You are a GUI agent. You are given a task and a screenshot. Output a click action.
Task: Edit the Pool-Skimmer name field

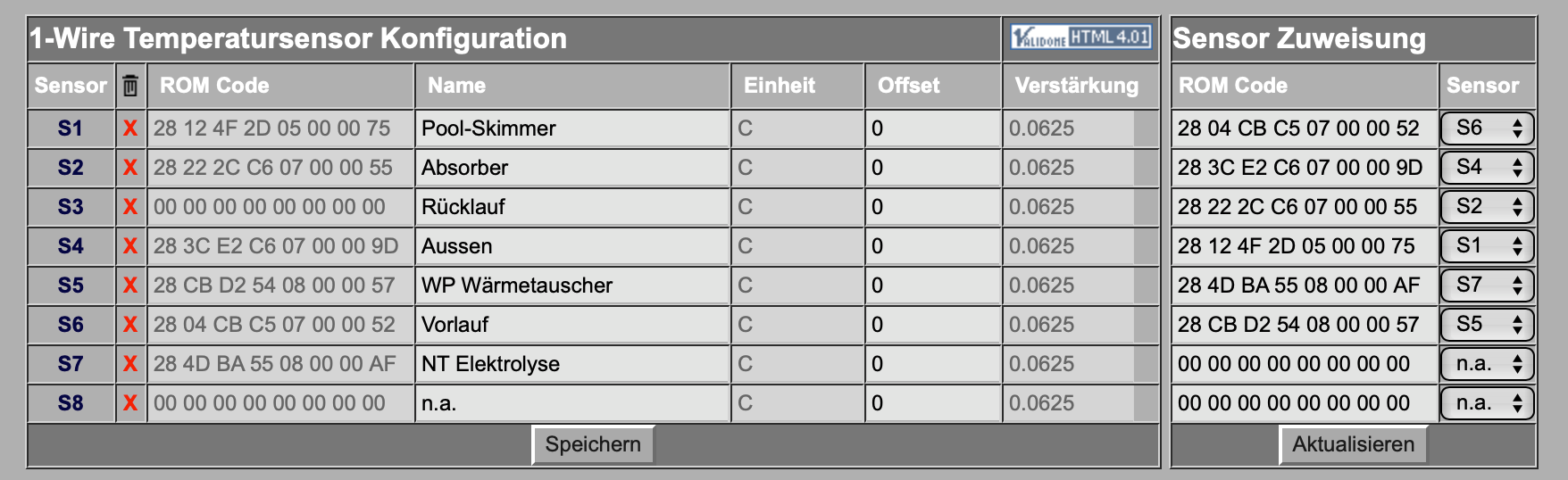572,128
